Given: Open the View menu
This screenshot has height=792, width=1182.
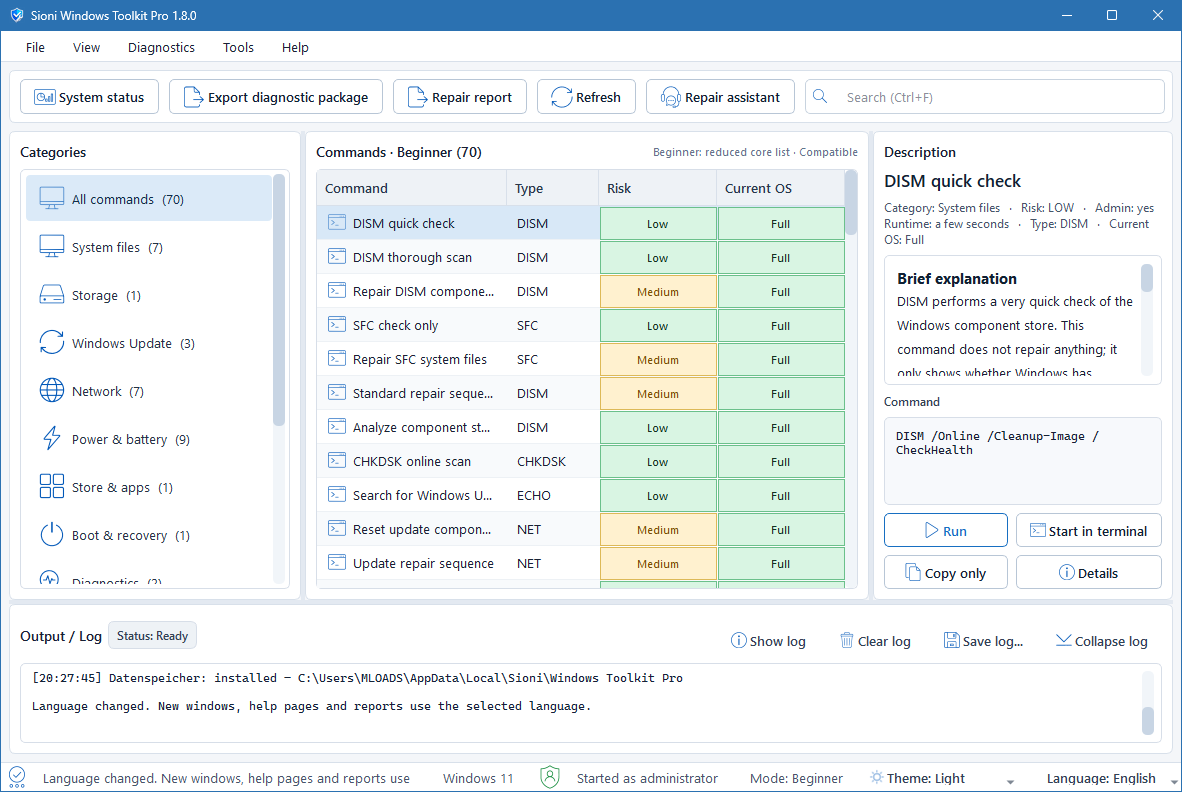Looking at the screenshot, I should pos(87,47).
